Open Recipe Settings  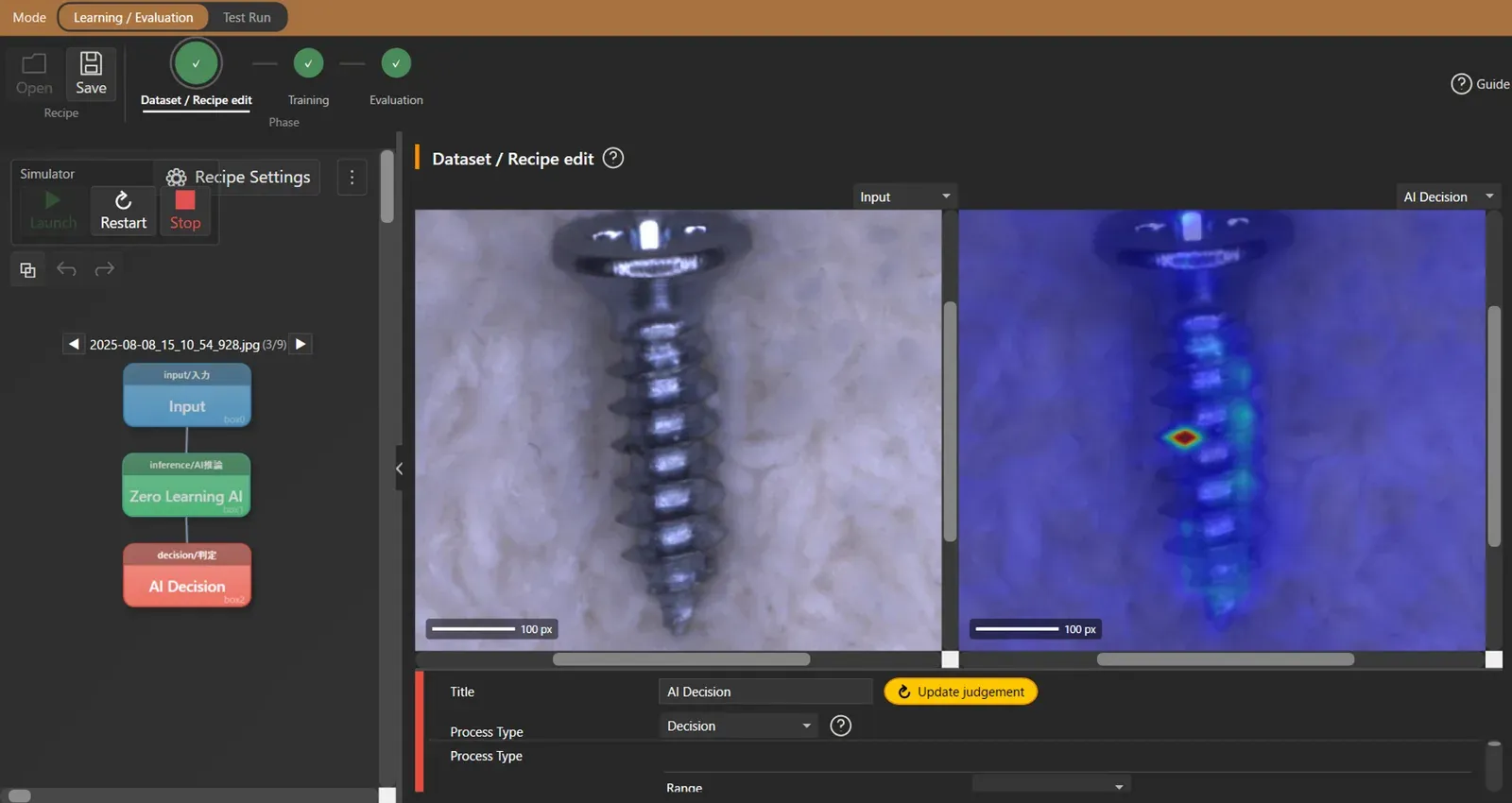coord(238,177)
